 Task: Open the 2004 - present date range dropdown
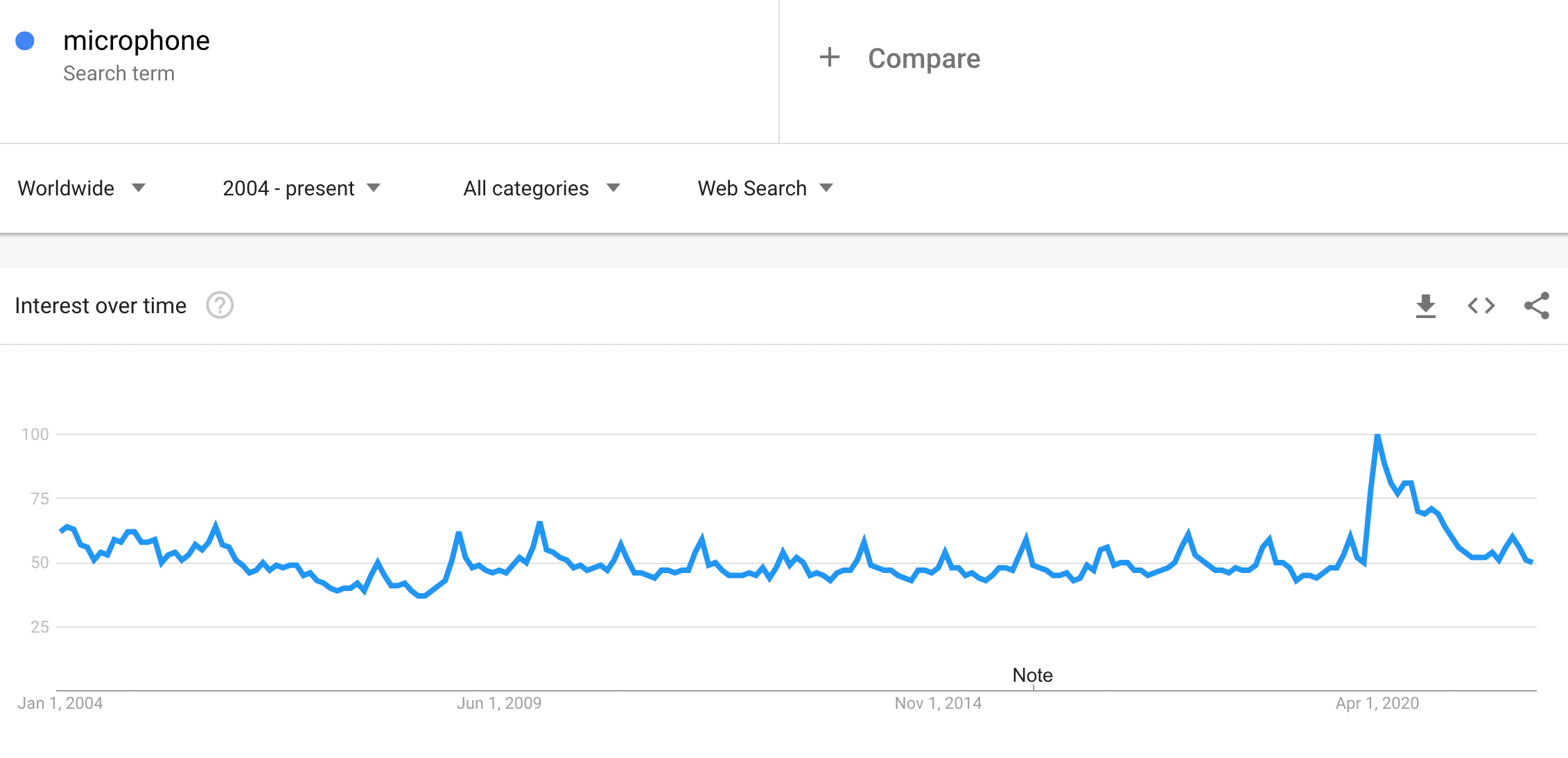(302, 188)
